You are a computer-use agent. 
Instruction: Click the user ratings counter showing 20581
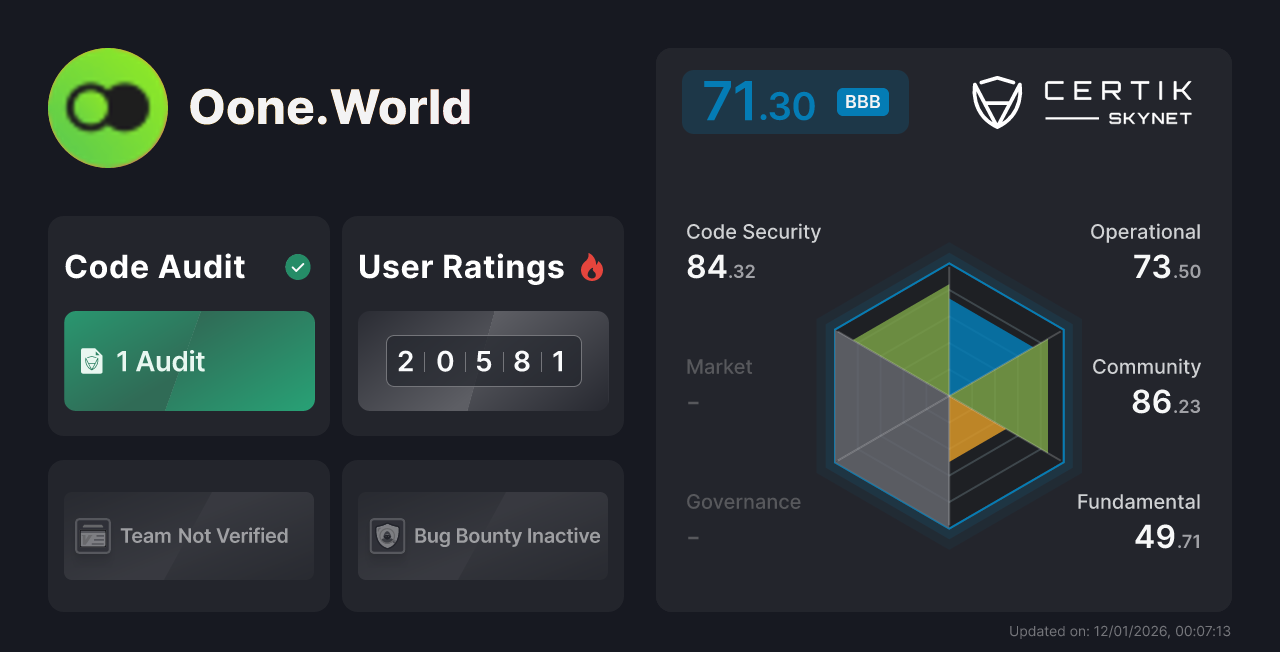(483, 361)
